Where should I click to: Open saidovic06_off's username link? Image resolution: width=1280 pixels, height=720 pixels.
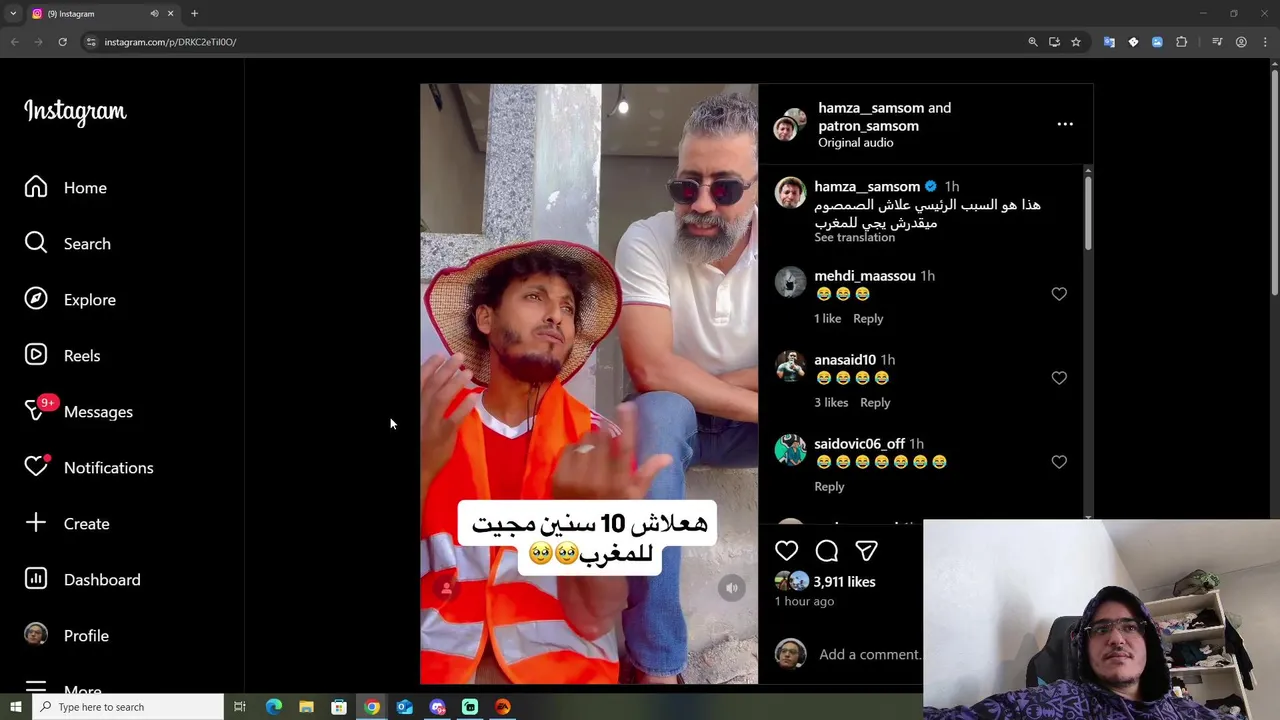[859, 444]
